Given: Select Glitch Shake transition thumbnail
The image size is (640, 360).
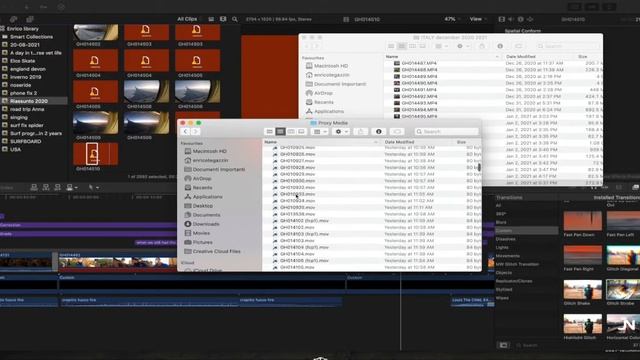Looking at the screenshot, I should [x=582, y=289].
